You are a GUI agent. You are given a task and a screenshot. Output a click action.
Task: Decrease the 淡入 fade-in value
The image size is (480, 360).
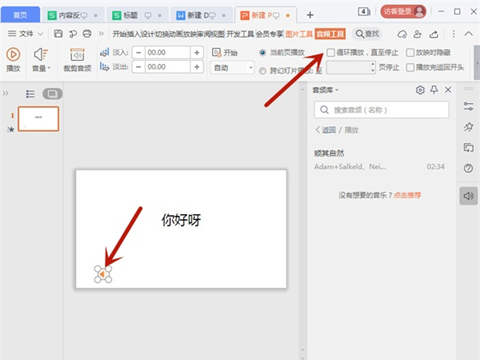point(138,53)
